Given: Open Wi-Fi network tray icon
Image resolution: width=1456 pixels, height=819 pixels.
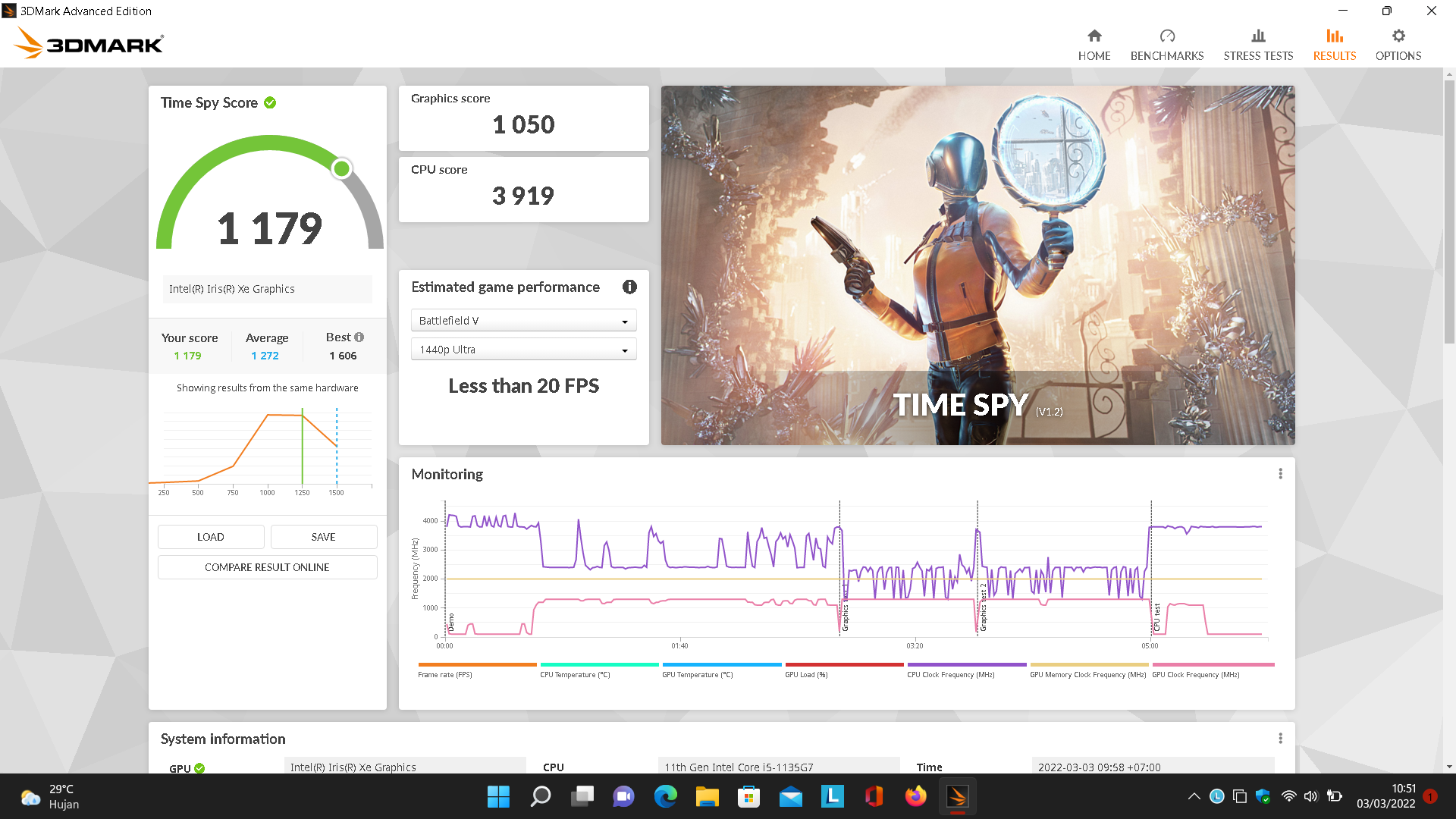Looking at the screenshot, I should [1288, 796].
